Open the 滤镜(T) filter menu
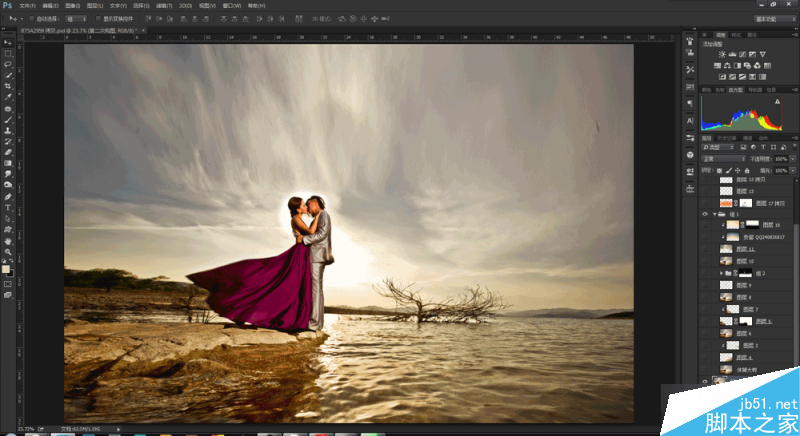Screen dimensions: 800x436 pyautogui.click(x=164, y=6)
